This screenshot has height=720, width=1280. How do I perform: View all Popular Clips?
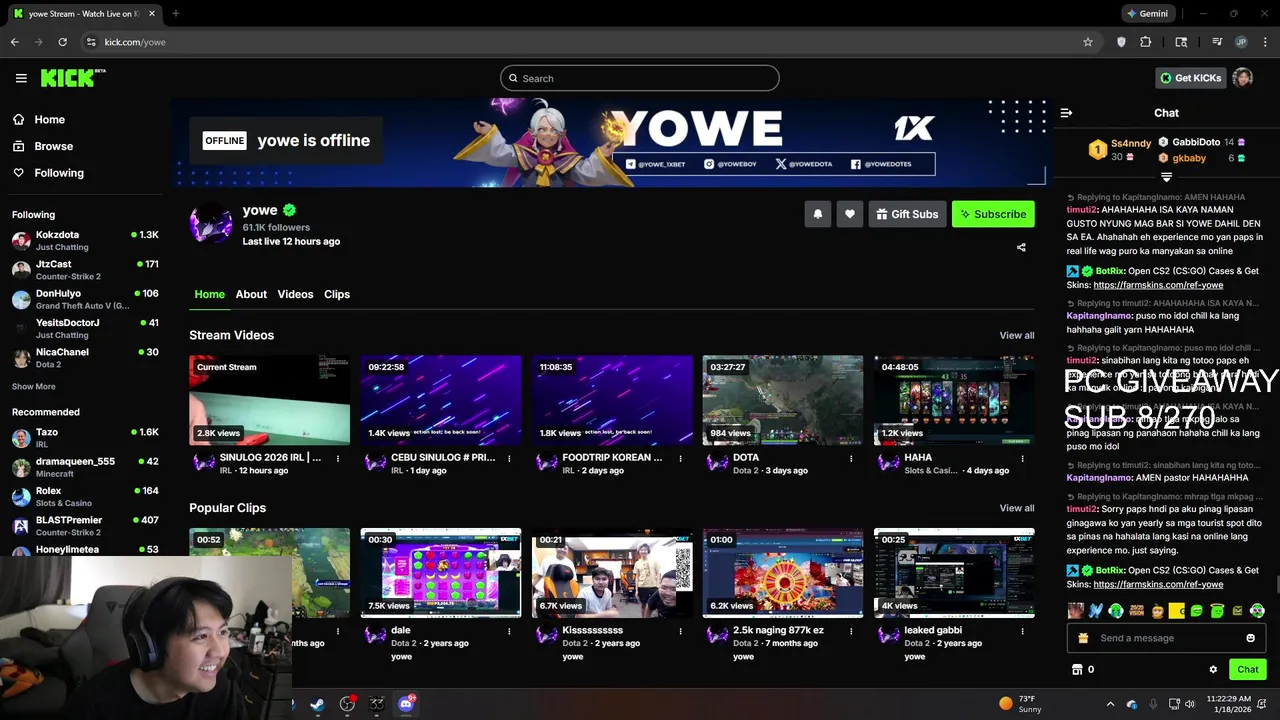(1017, 508)
